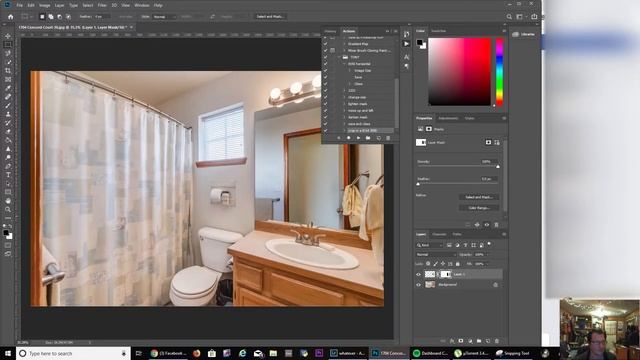Switch to the Channels tab
Screen dimensions: 640x360
(x=439, y=234)
